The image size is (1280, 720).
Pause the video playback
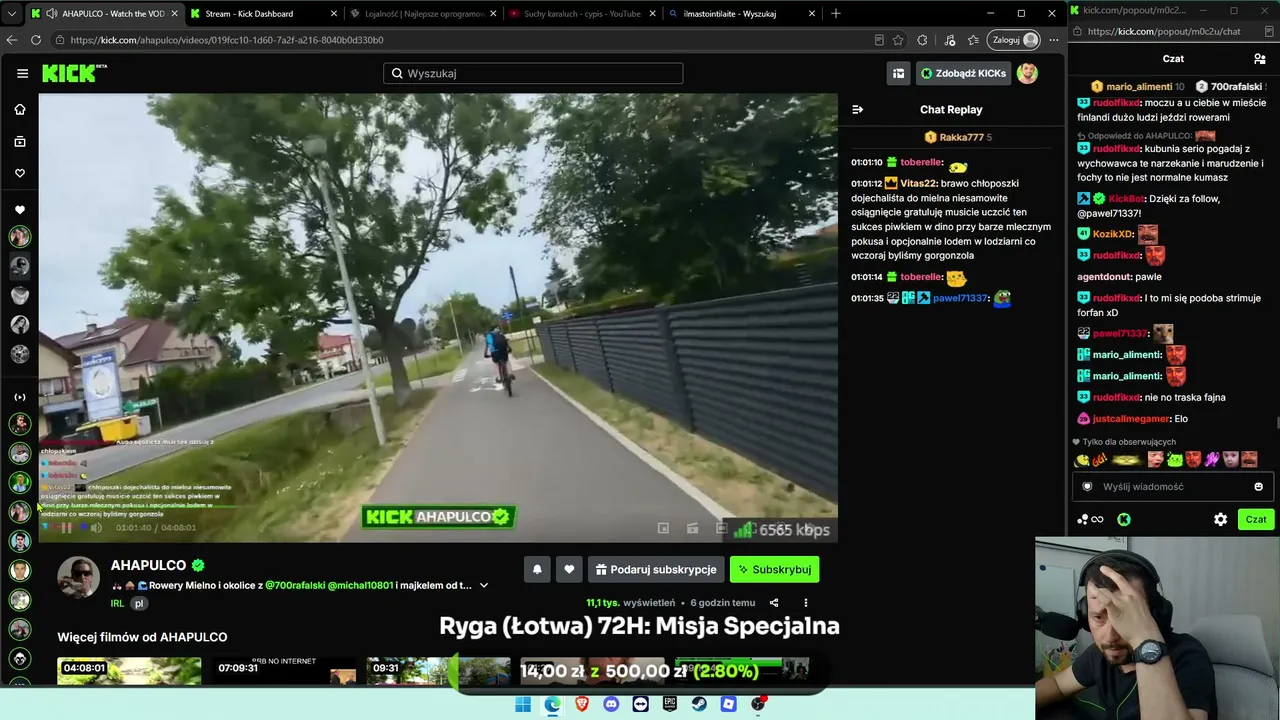click(66, 528)
